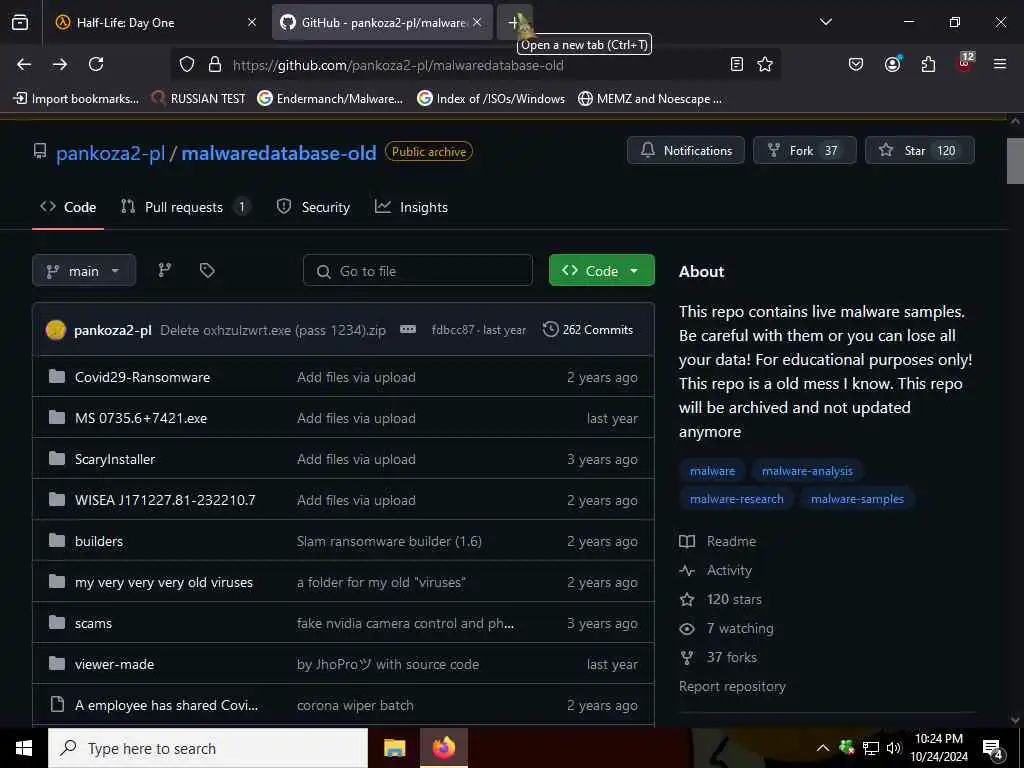
Task: Open the Covid29-Ransomware folder
Action: (x=142, y=377)
